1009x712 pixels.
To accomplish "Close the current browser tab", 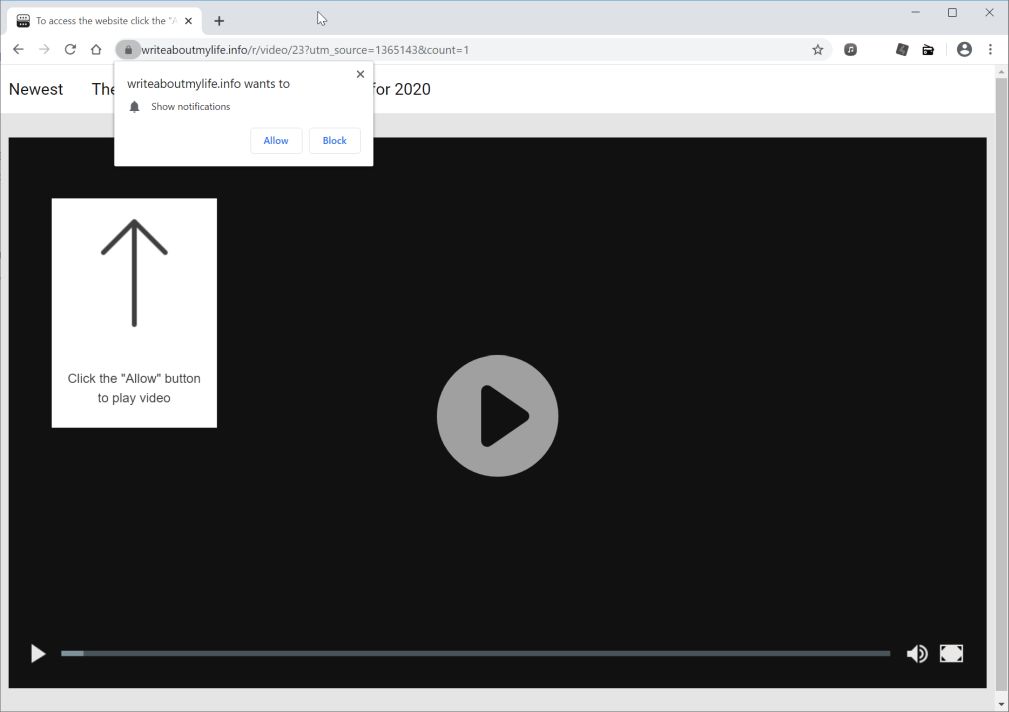I will tap(188, 21).
